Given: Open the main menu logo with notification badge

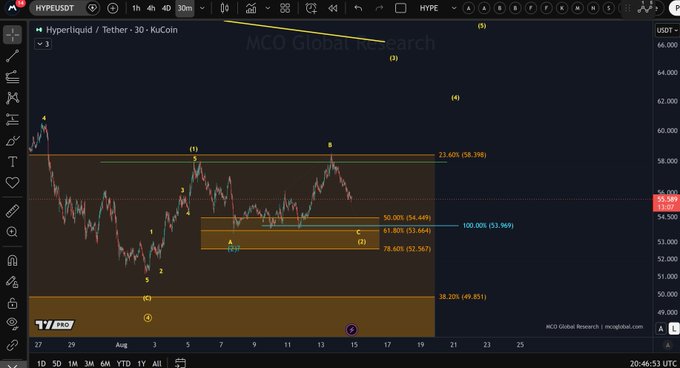Looking at the screenshot, I should pos(13,7).
